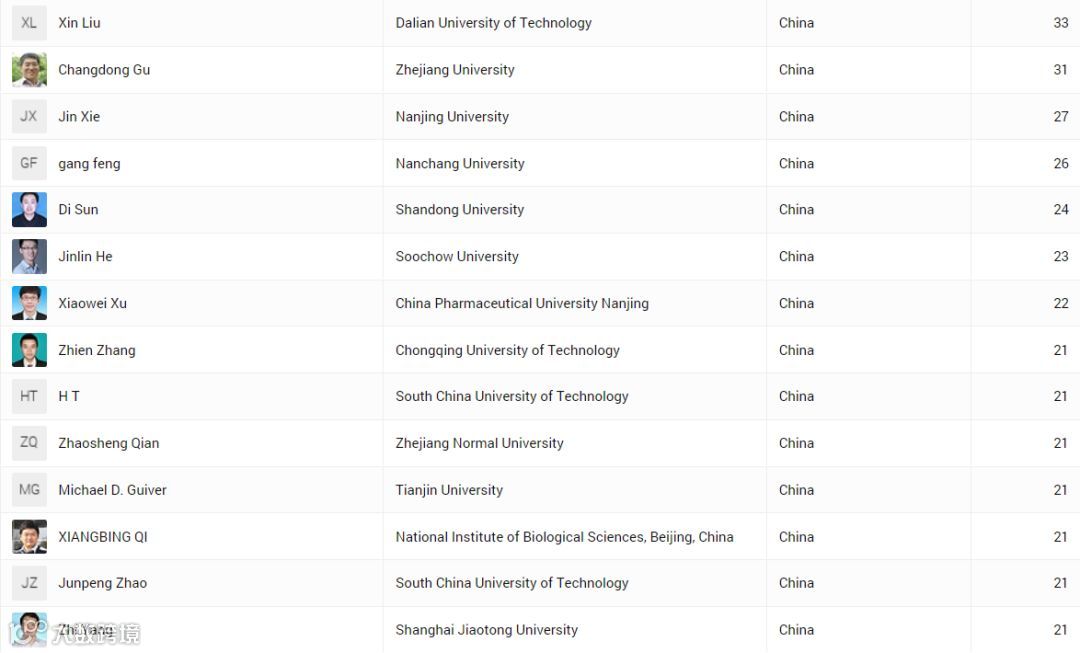Viewport: 1080px width, 653px height.
Task: Click Xiaowei Xu's avatar photo
Action: click(x=29, y=303)
